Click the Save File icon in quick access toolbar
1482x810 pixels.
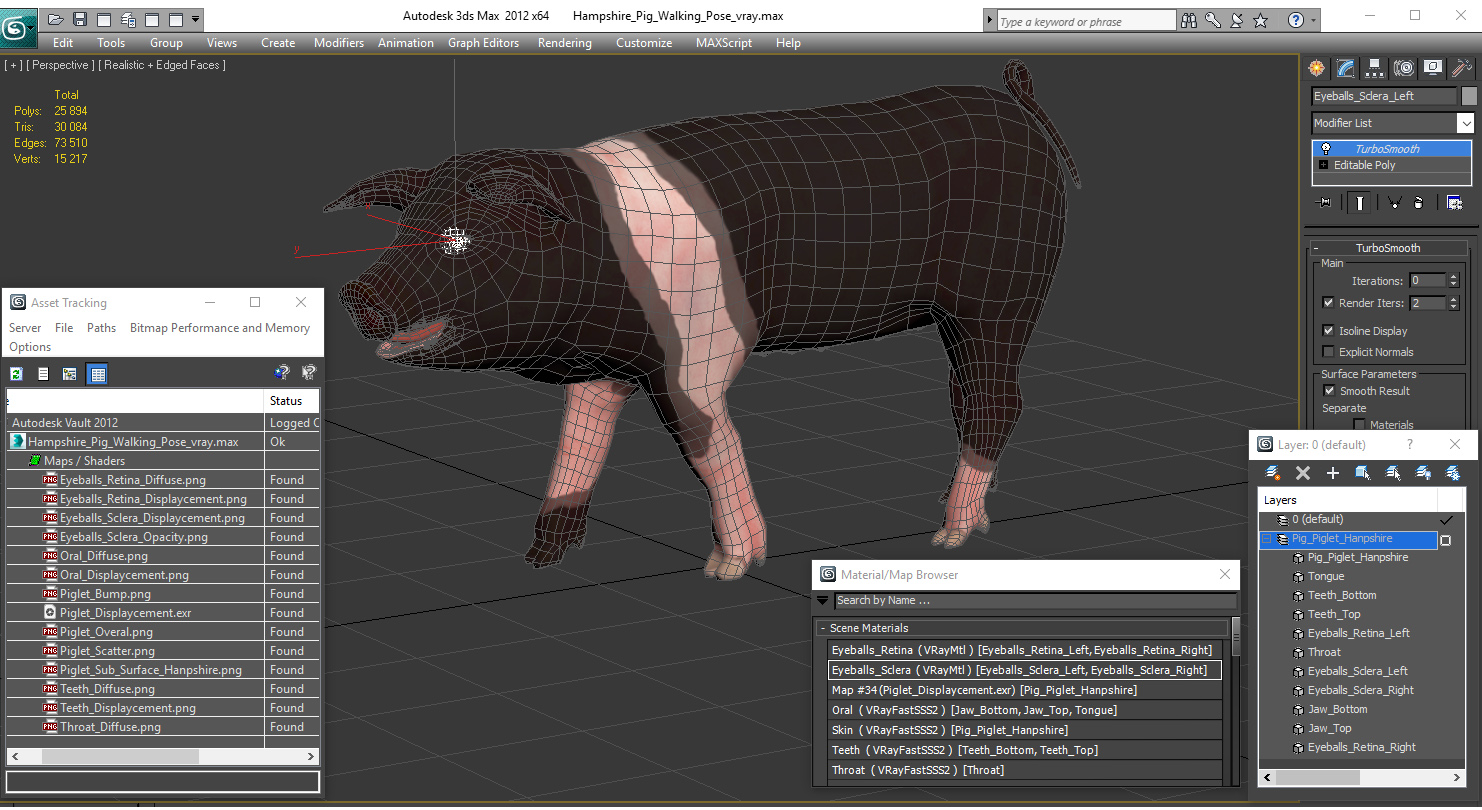point(79,19)
